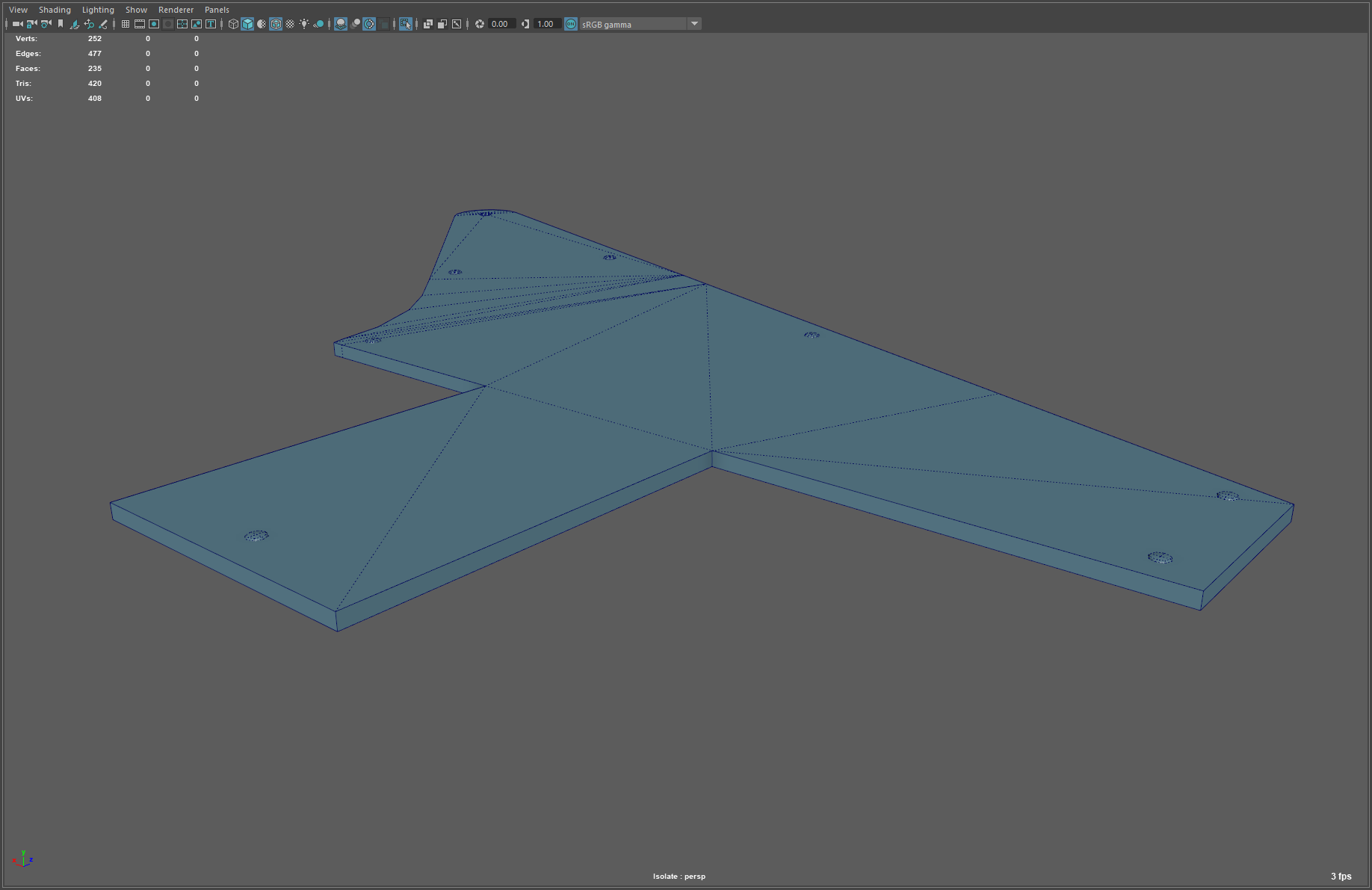Click the Depth of Field icon
The height and width of the screenshot is (890, 1372).
(384, 24)
